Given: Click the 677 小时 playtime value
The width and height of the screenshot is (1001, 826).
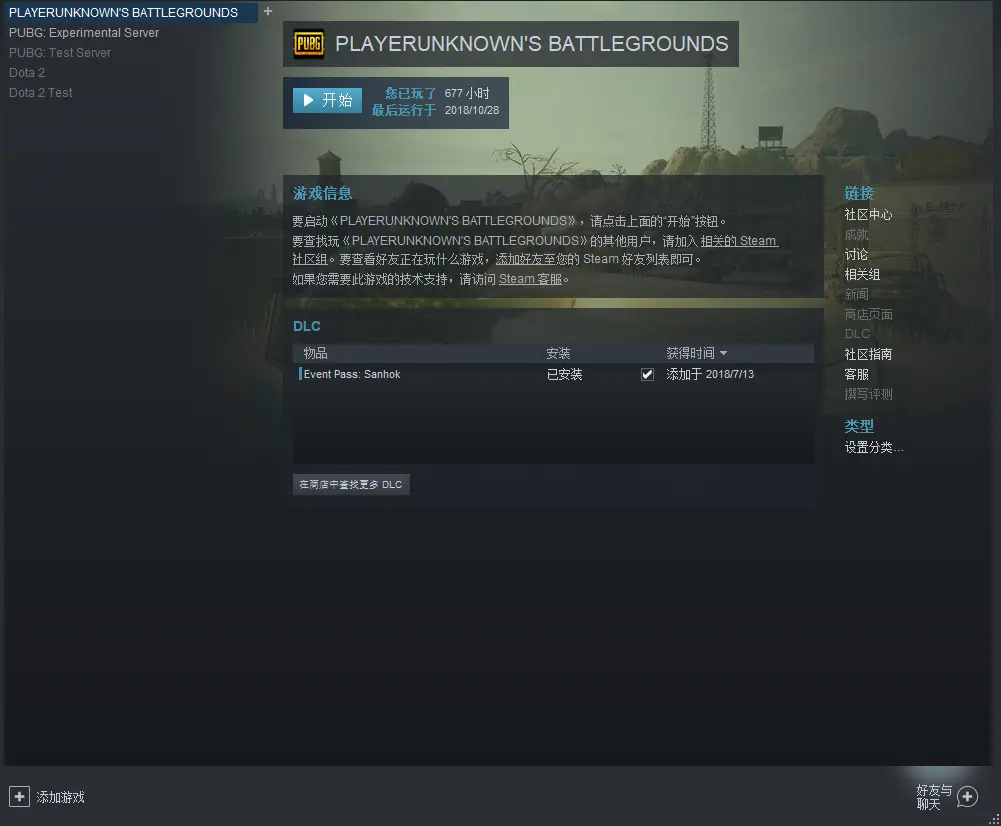Looking at the screenshot, I should [467, 93].
